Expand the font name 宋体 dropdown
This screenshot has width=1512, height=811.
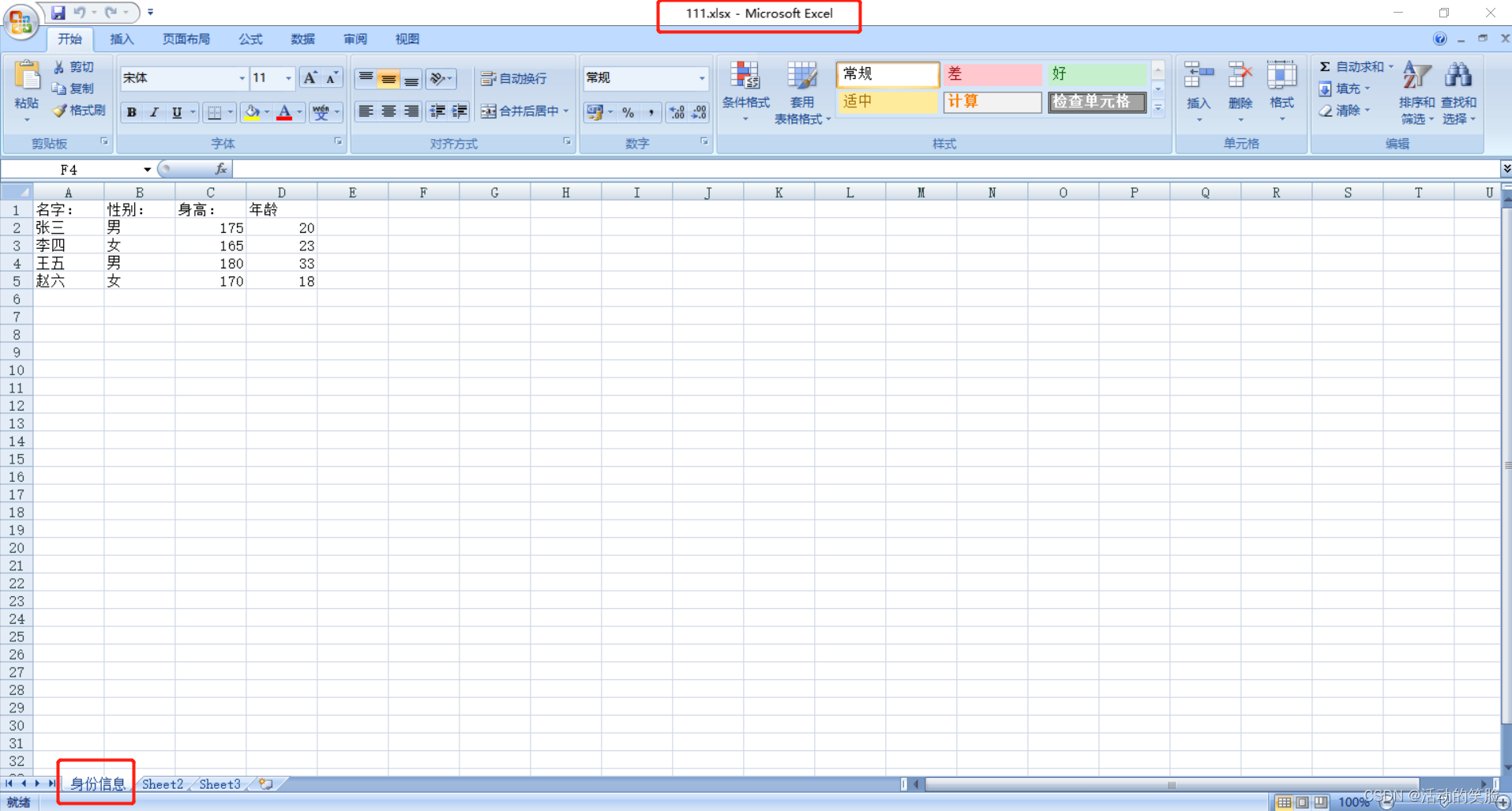[x=242, y=78]
